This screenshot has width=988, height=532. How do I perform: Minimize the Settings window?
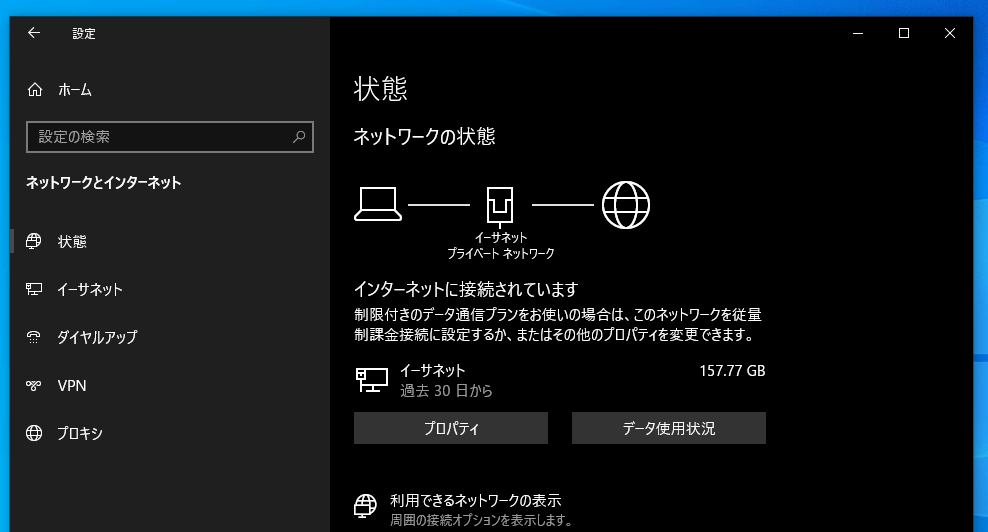(858, 33)
